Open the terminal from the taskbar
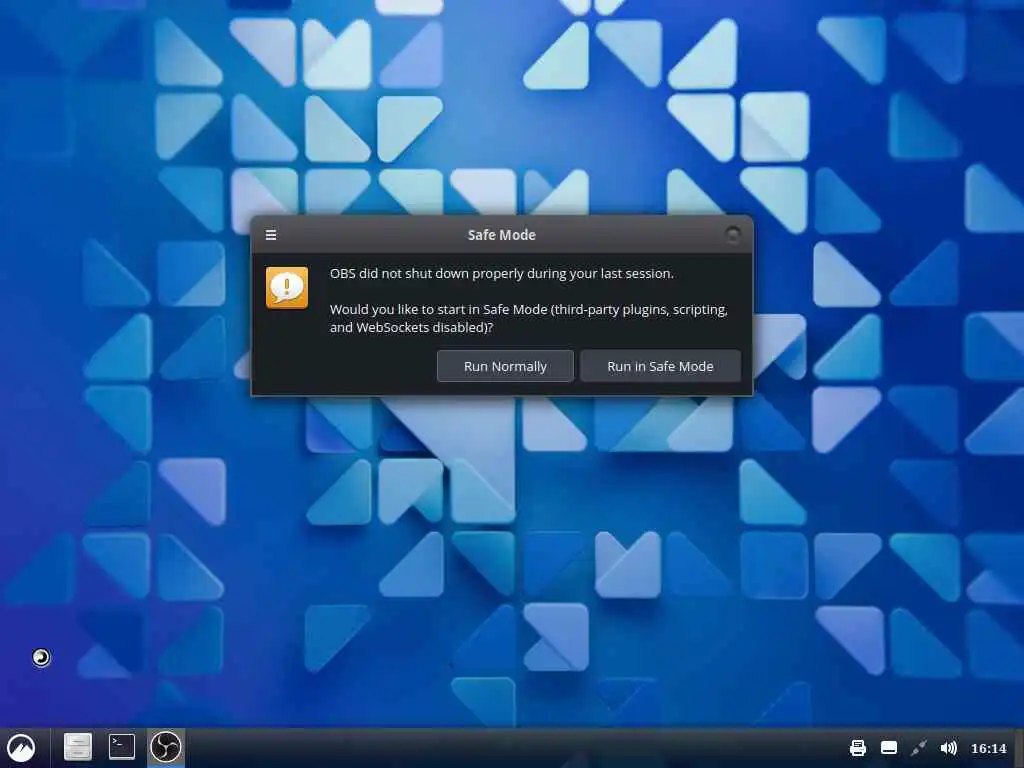Viewport: 1024px width, 768px height. 121,747
